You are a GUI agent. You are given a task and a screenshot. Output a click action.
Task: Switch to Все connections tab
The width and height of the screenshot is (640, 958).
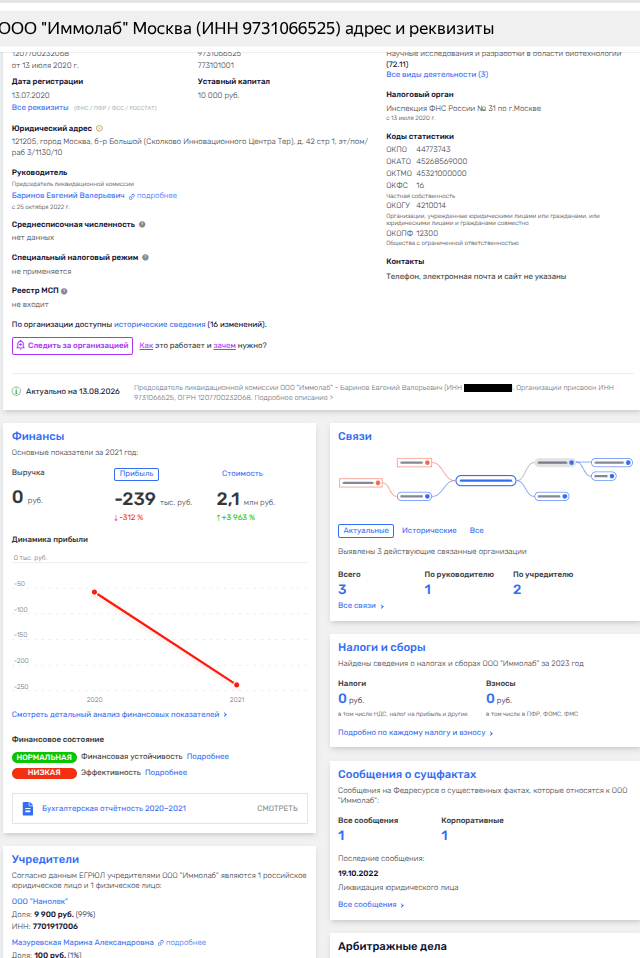point(476,530)
